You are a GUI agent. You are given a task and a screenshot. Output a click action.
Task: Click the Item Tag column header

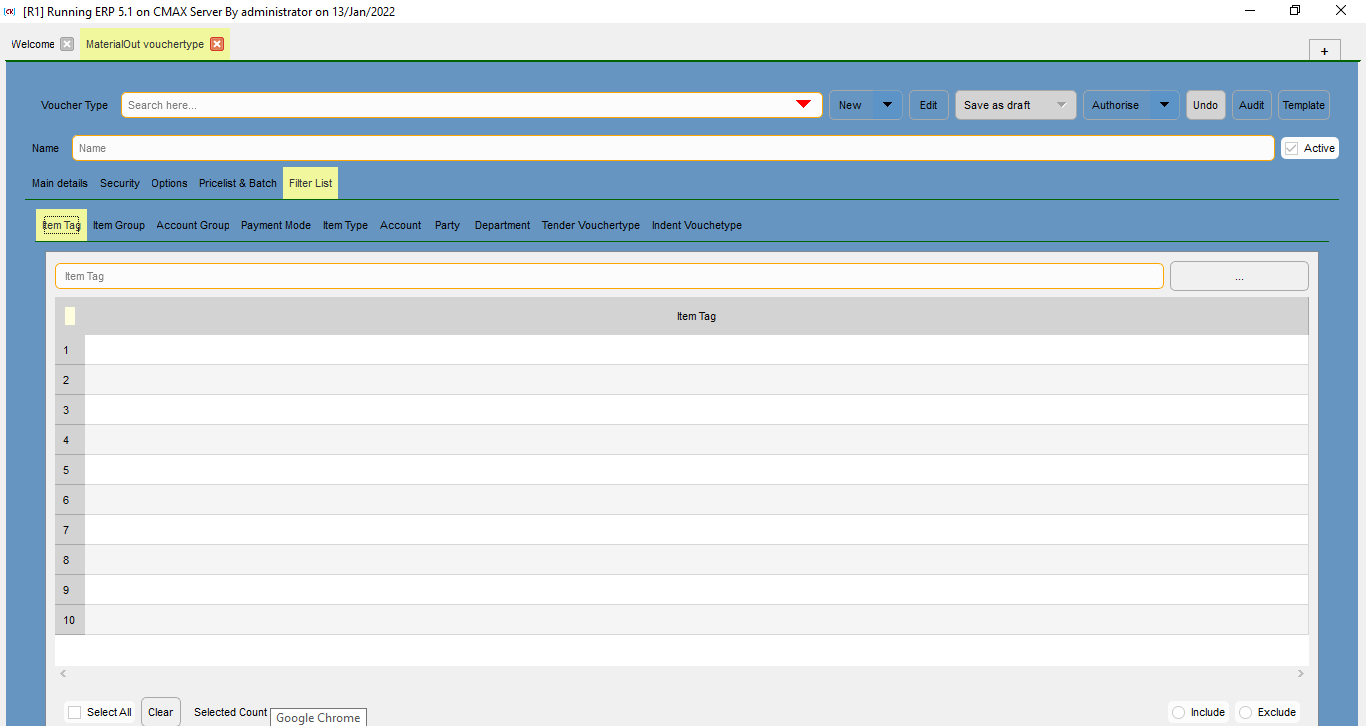point(696,316)
